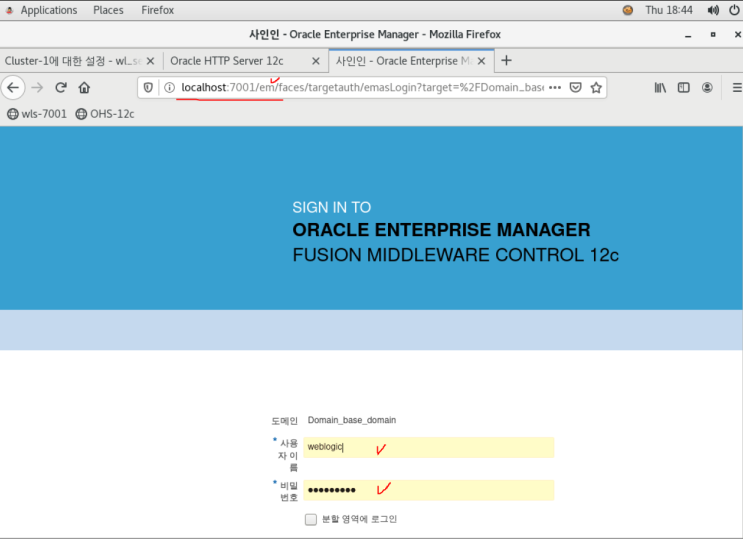Close the Cluster-1 tab

(x=150, y=61)
